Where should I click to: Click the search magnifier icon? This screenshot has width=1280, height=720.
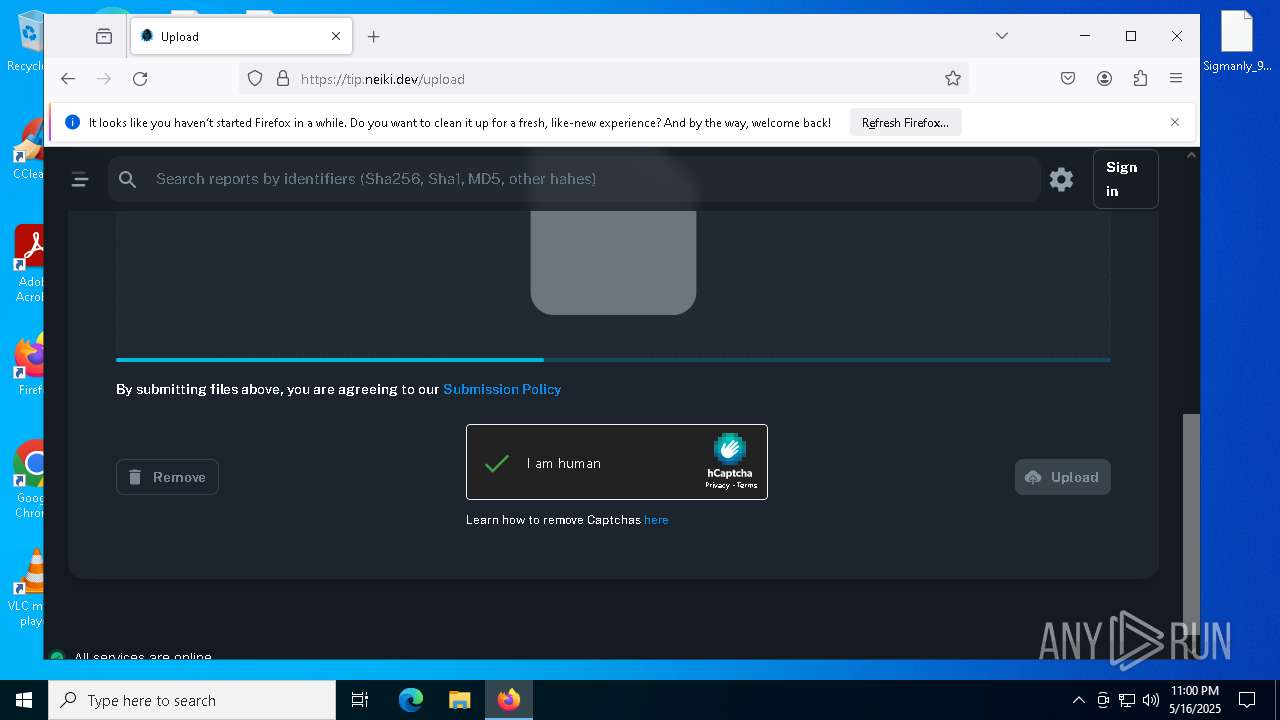(x=127, y=179)
